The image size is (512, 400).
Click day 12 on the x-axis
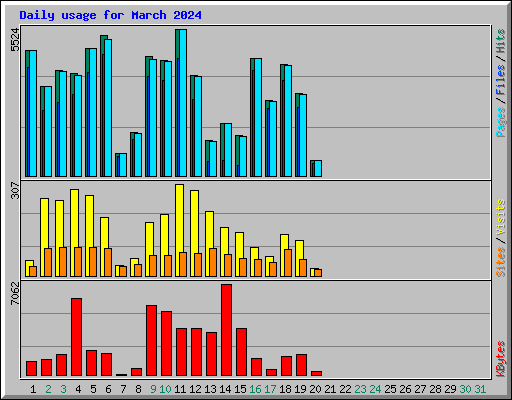tap(195, 389)
